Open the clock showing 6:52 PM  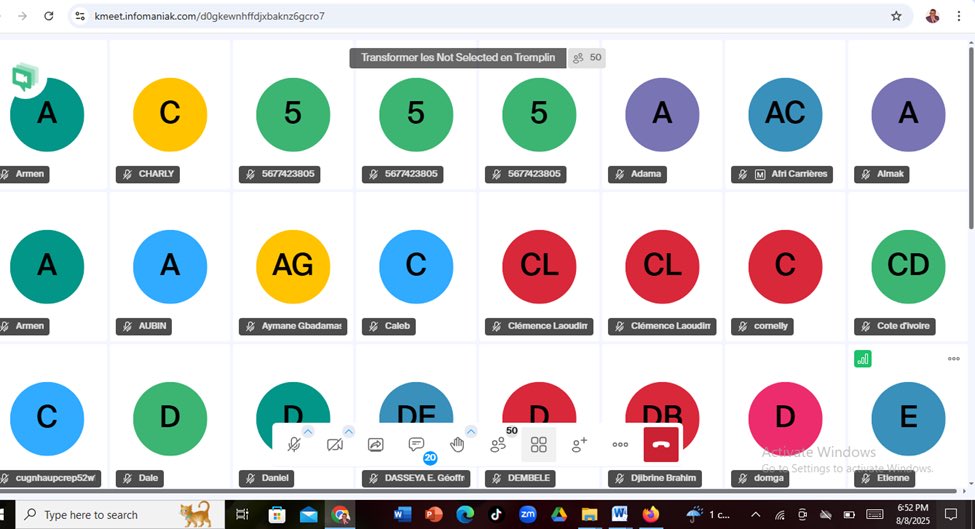click(x=913, y=514)
